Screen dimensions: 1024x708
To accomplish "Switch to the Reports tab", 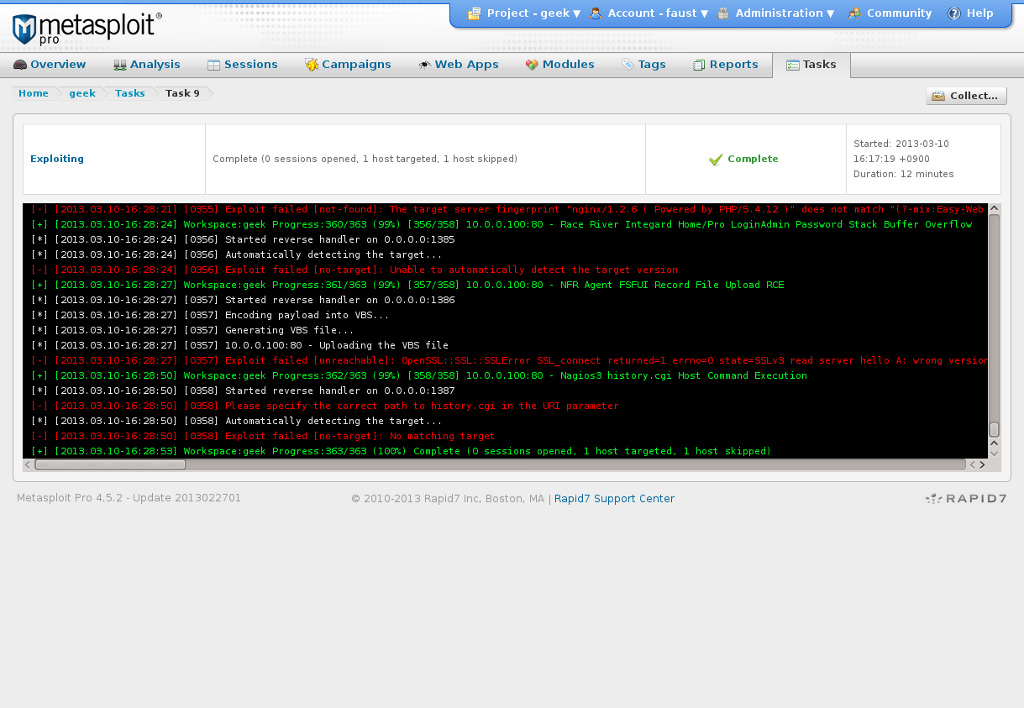I will pos(726,65).
